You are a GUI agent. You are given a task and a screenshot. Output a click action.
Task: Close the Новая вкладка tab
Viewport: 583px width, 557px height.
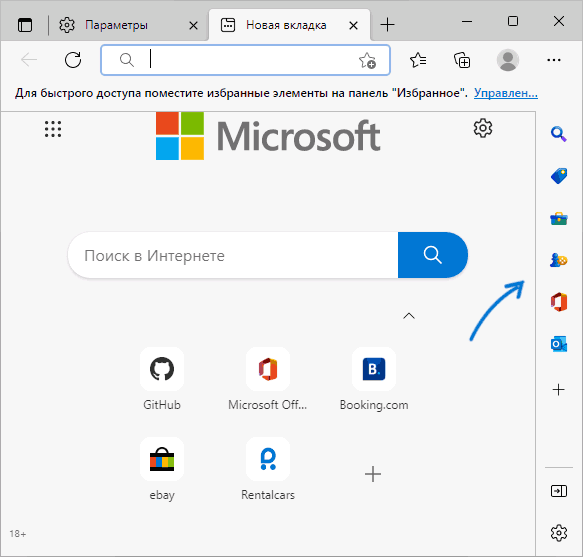click(x=354, y=26)
